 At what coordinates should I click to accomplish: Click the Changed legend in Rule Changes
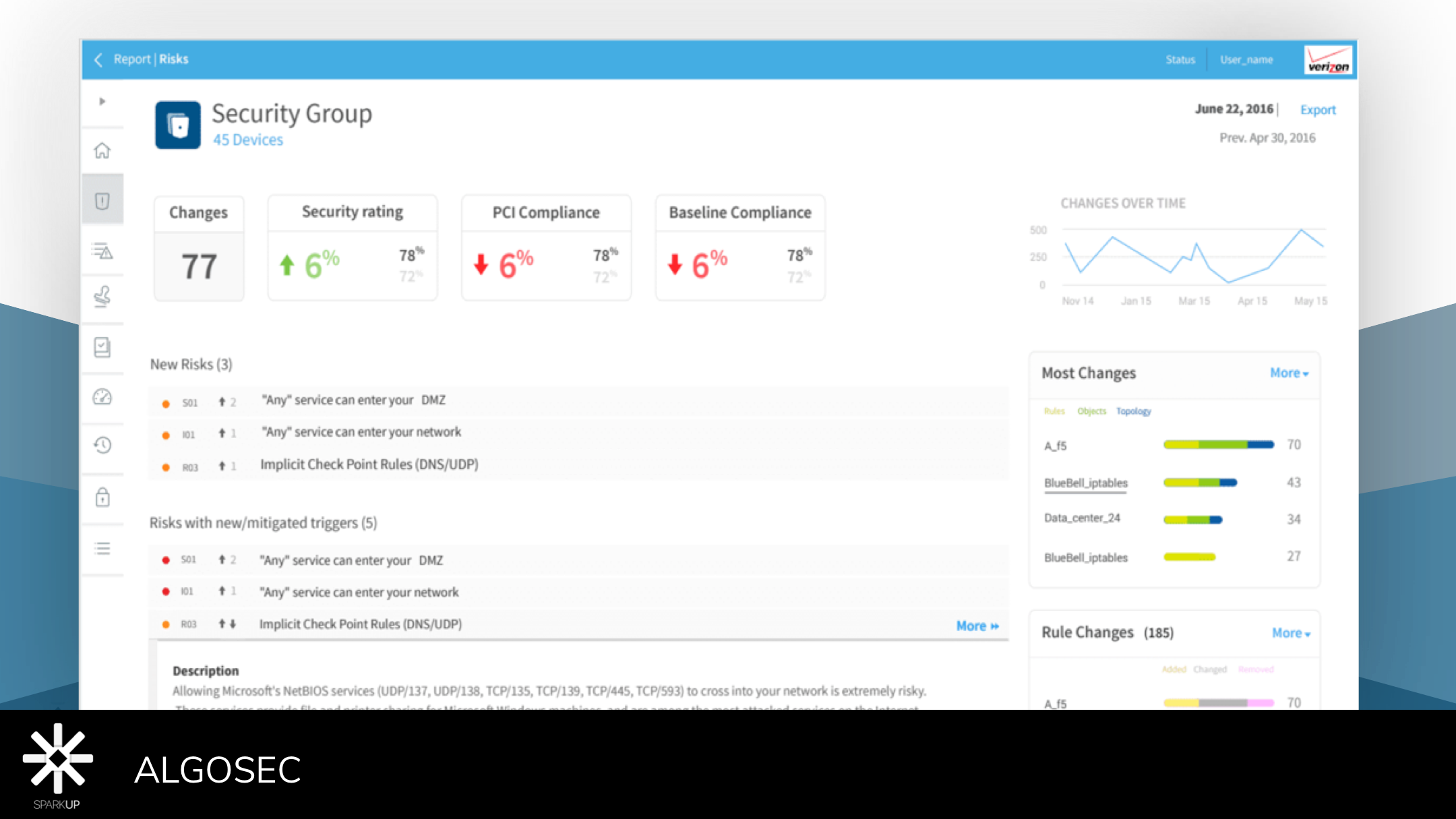click(x=1210, y=669)
